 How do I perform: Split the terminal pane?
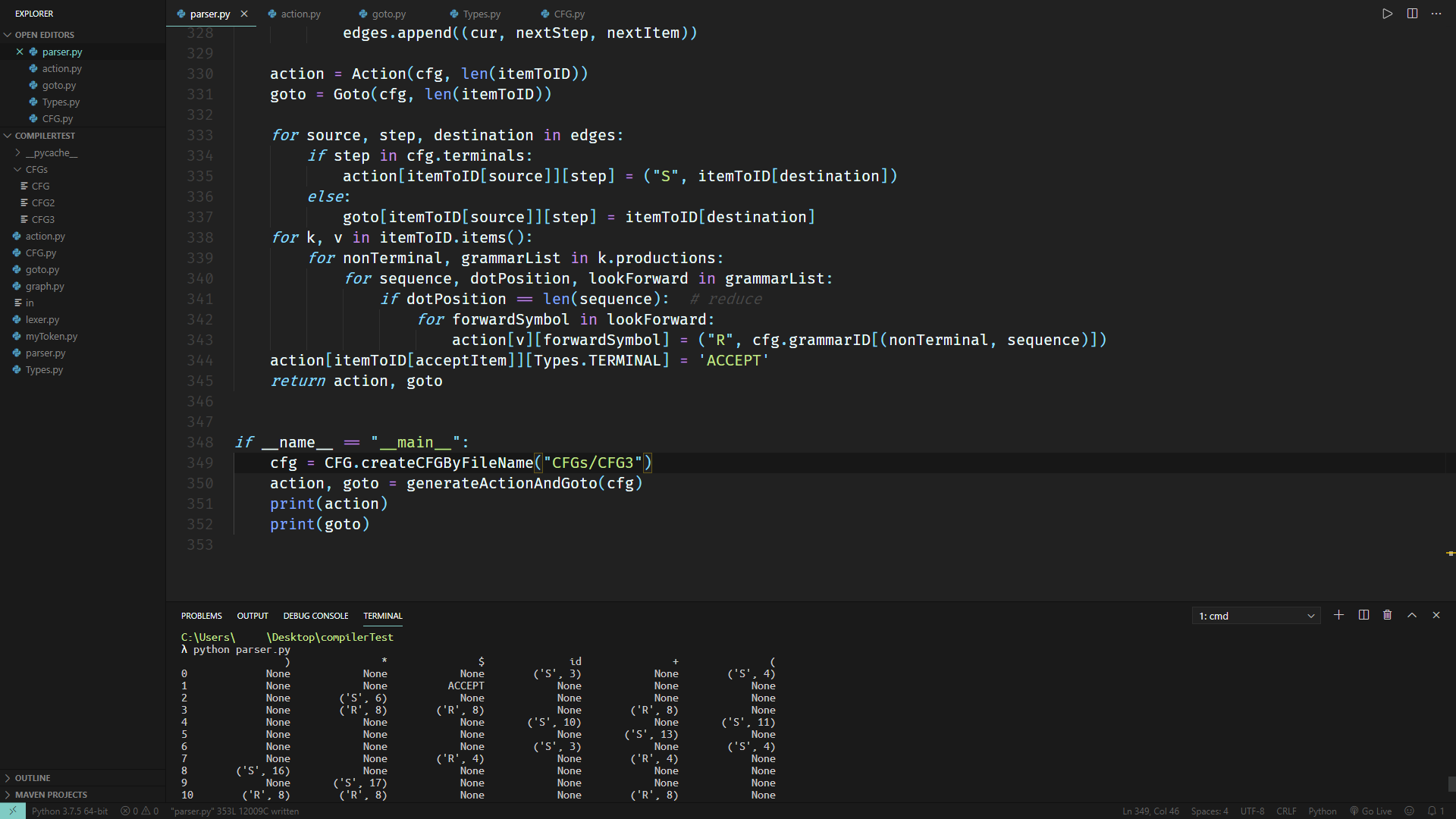tap(1363, 615)
